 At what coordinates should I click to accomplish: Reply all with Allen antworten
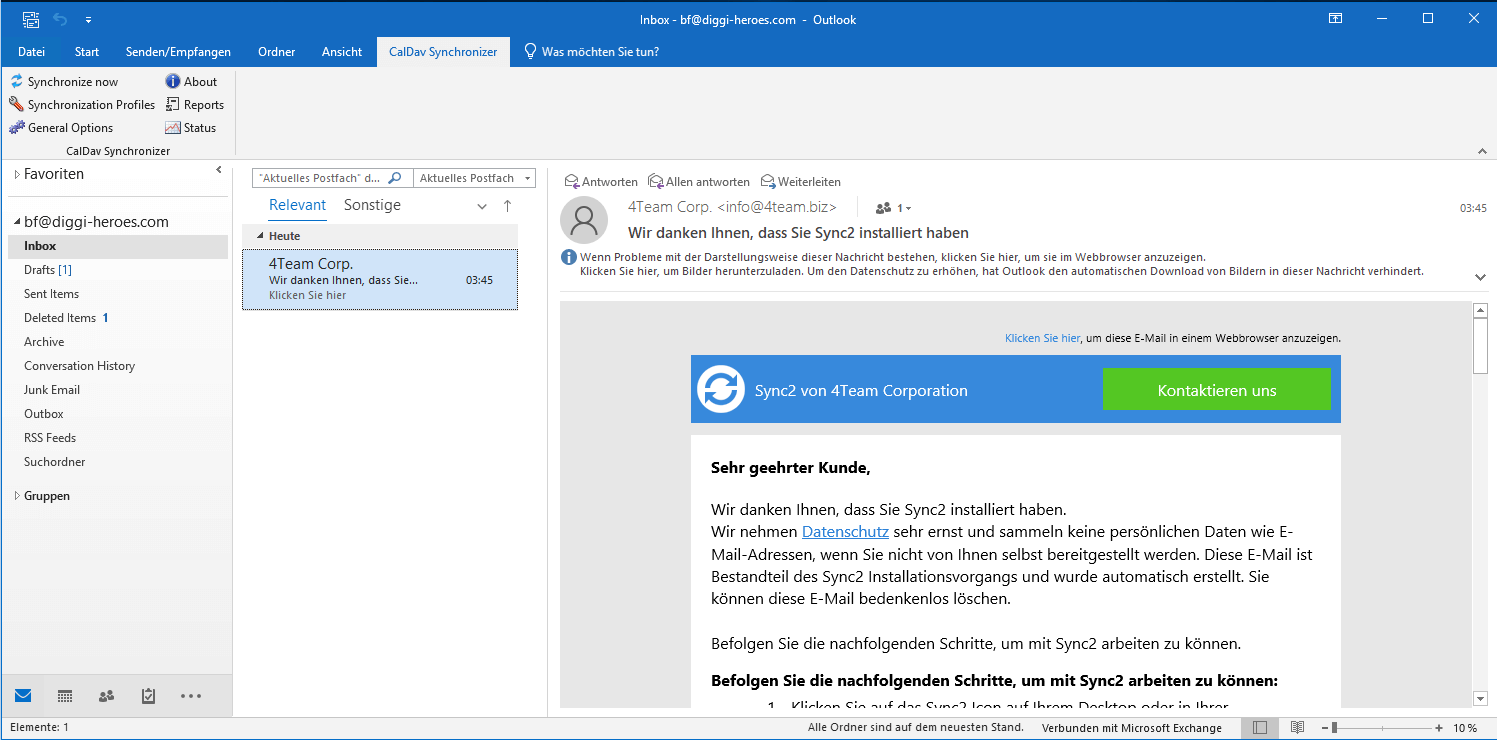(x=699, y=182)
